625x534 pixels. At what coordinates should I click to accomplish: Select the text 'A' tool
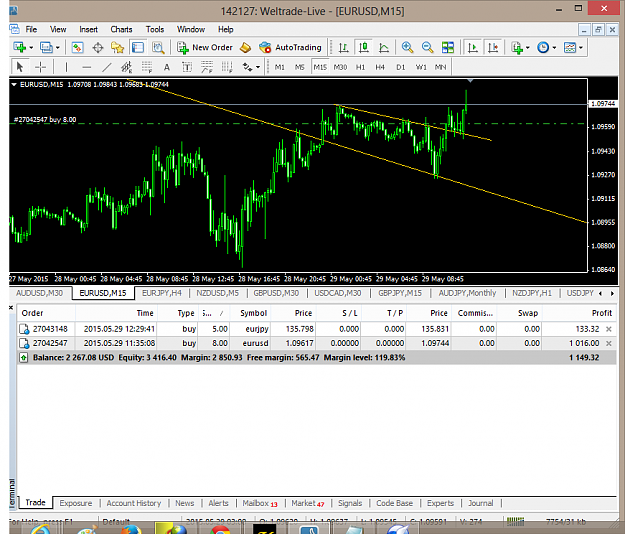(167, 67)
